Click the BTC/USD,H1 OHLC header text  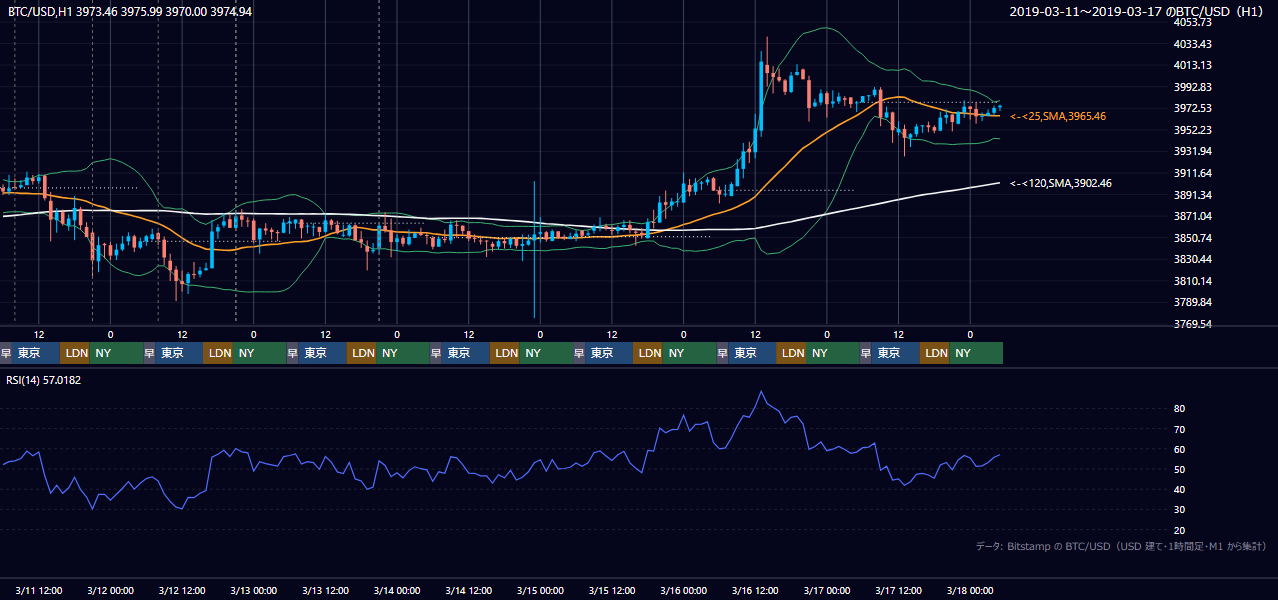coord(130,12)
